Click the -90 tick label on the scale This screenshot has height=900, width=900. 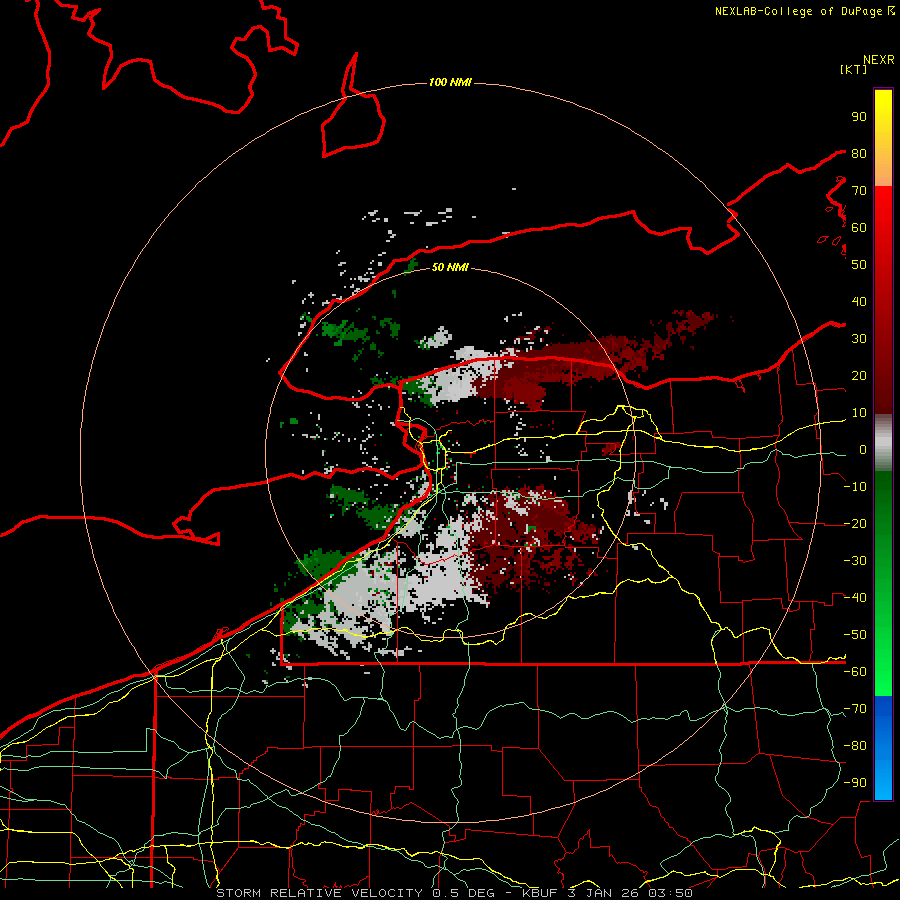coord(855,783)
